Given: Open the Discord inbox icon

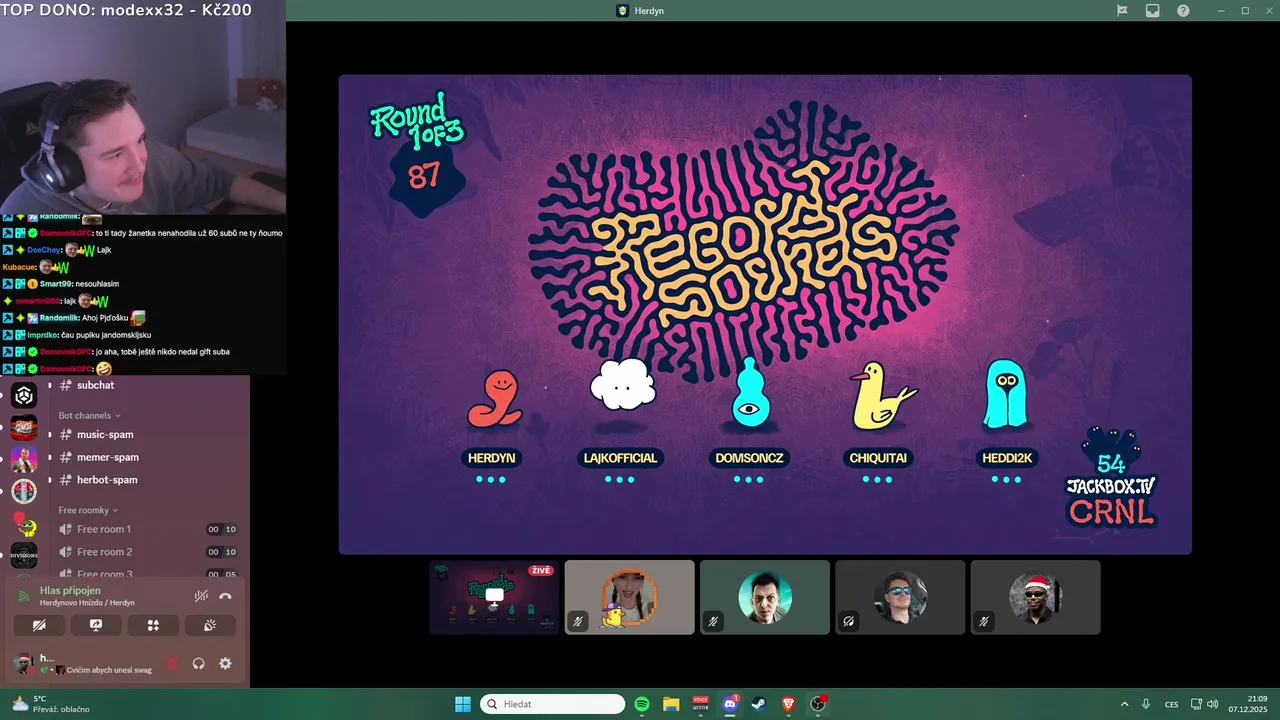Looking at the screenshot, I should pyautogui.click(x=1152, y=10).
